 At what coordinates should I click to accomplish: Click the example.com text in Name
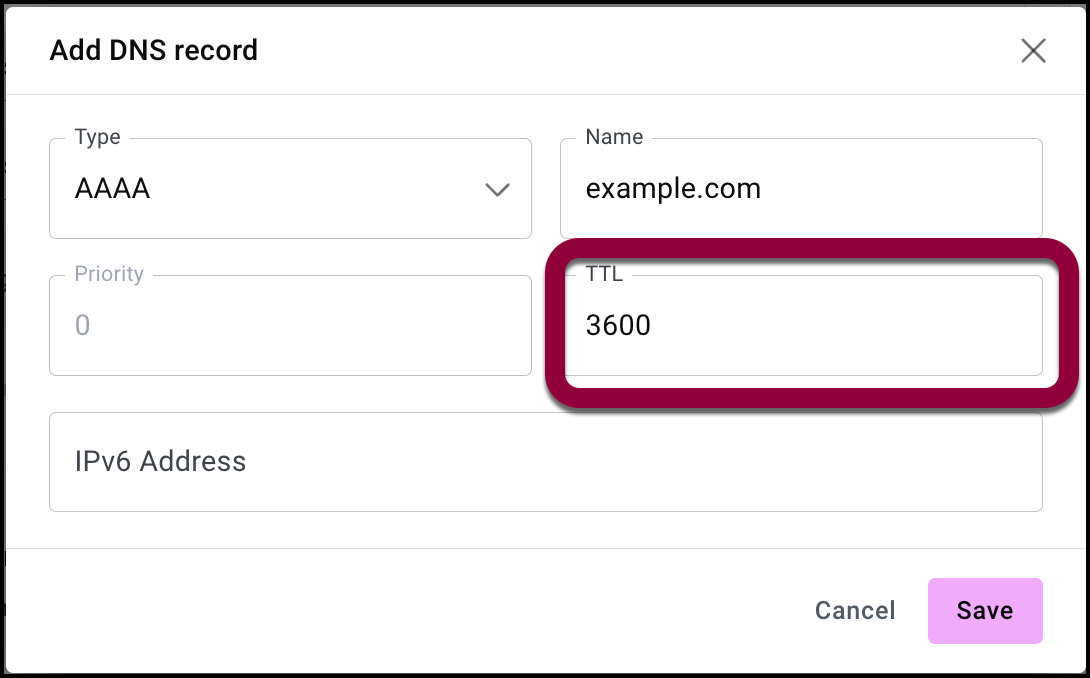click(673, 189)
